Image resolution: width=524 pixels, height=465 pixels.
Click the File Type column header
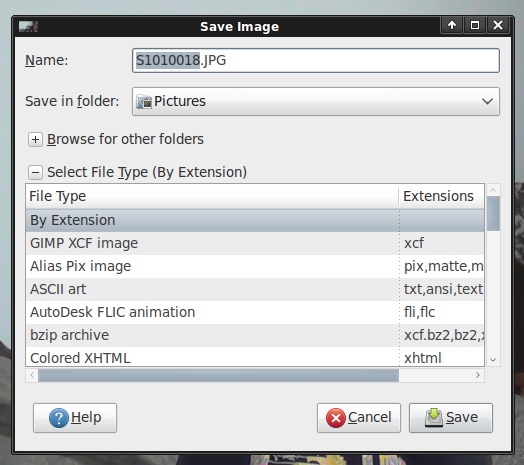pyautogui.click(x=212, y=196)
